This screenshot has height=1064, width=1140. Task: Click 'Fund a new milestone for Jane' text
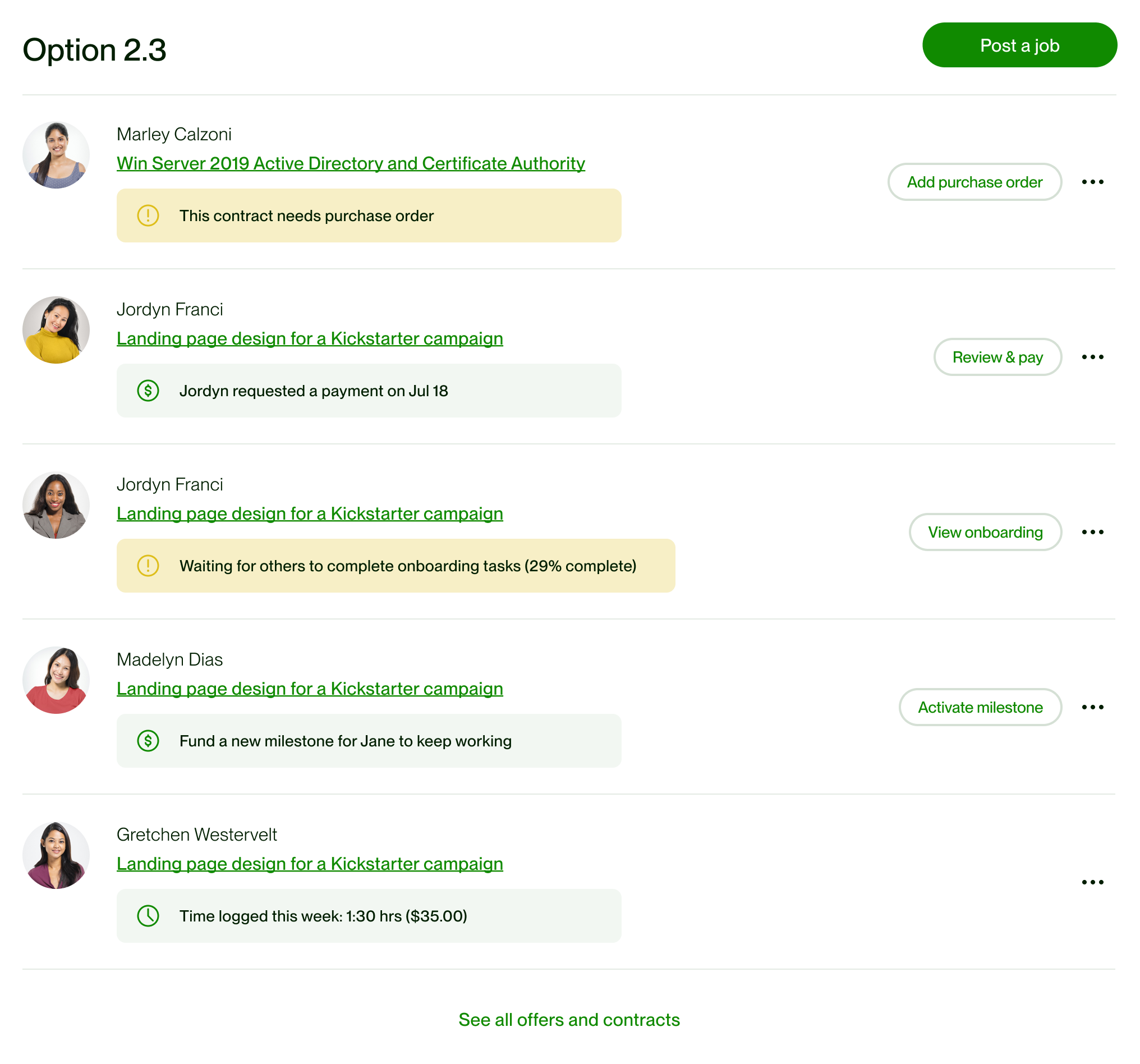point(345,741)
